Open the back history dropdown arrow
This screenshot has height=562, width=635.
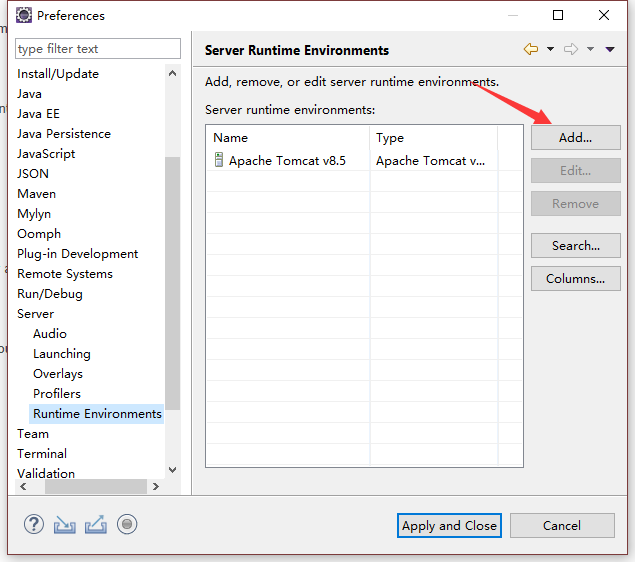[x=550, y=49]
